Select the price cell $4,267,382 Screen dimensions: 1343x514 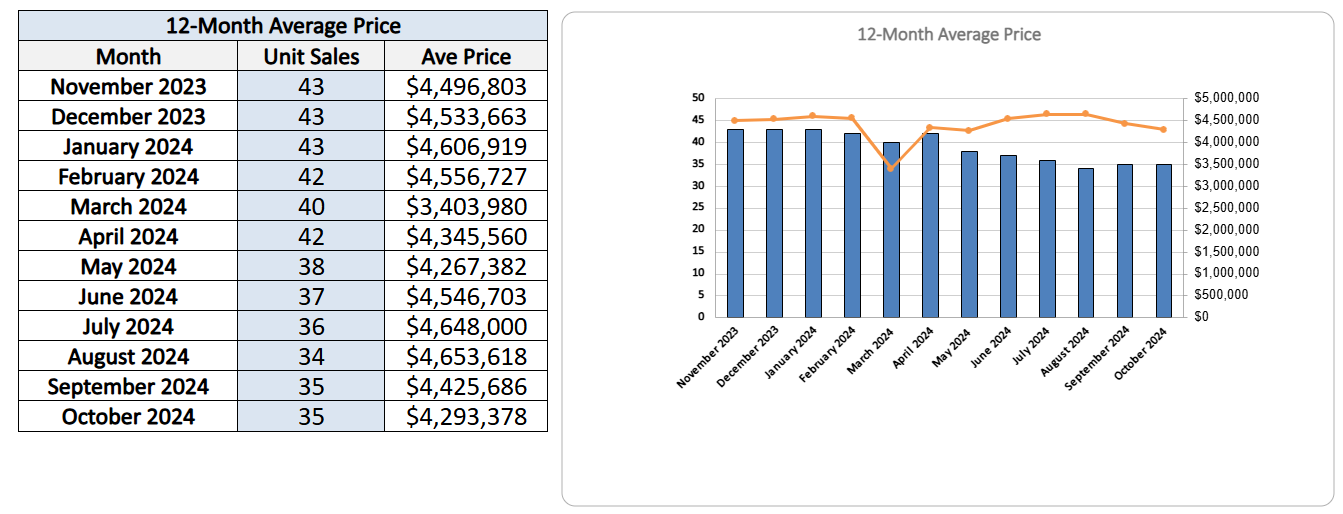pos(466,266)
